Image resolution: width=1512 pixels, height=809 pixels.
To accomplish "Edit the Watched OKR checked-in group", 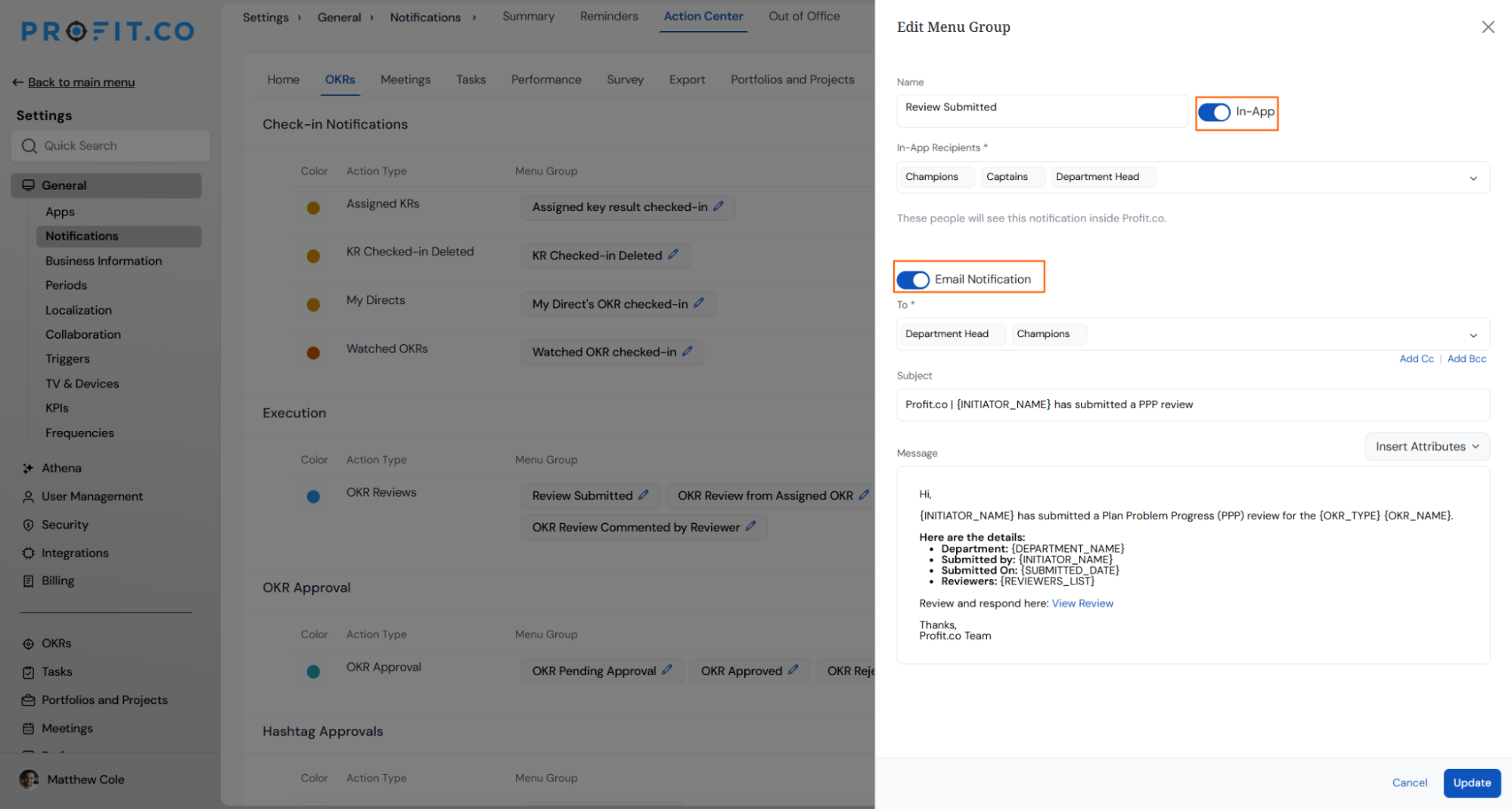I will [687, 352].
